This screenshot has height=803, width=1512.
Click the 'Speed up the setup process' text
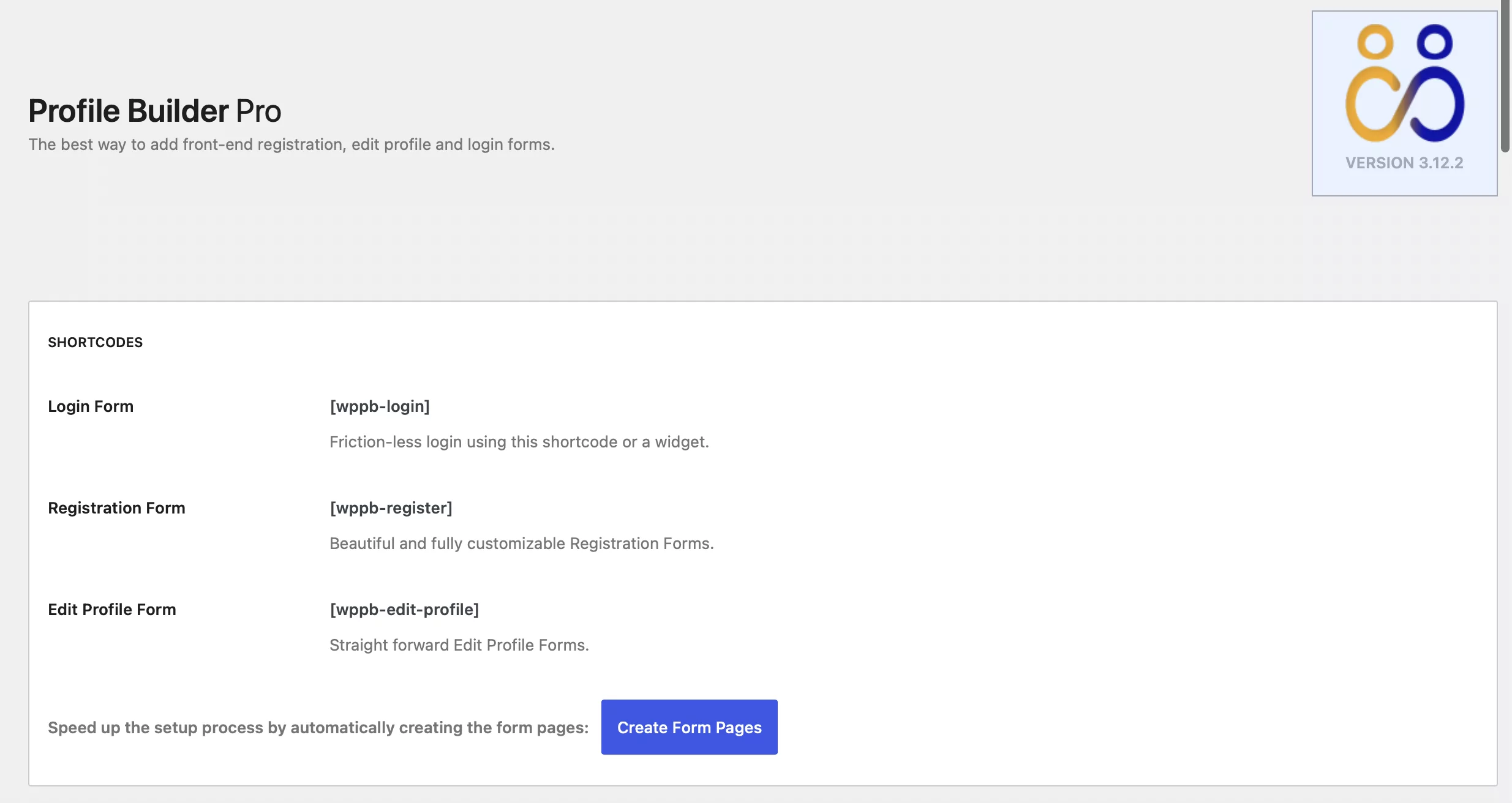[318, 728]
